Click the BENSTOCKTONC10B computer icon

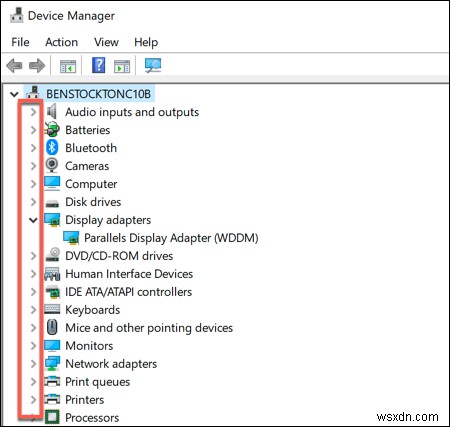click(x=33, y=93)
